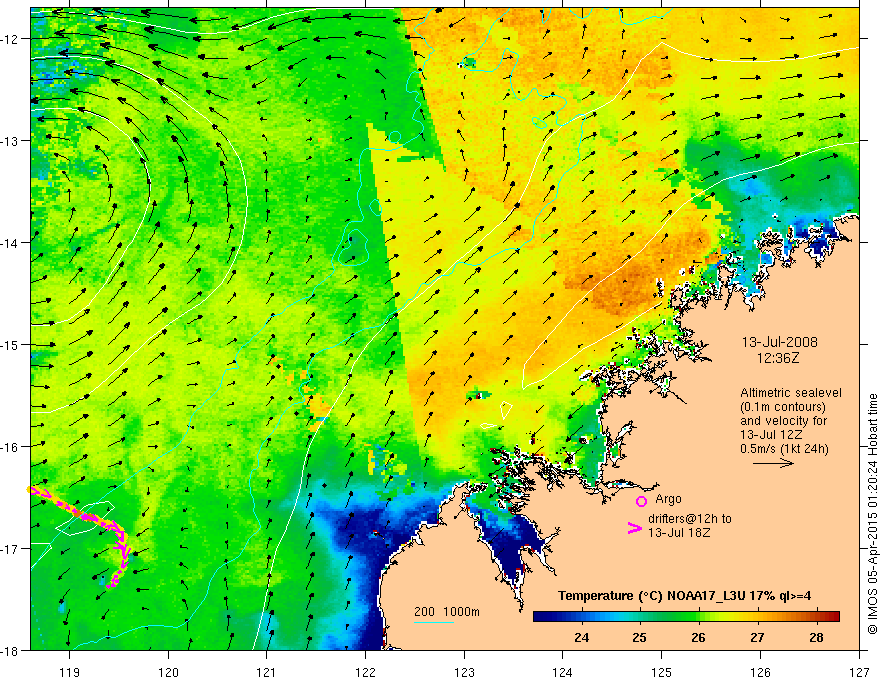880x680 pixels.
Task: Click the 'Altimetric sealevel' text line
Action: click(791, 393)
